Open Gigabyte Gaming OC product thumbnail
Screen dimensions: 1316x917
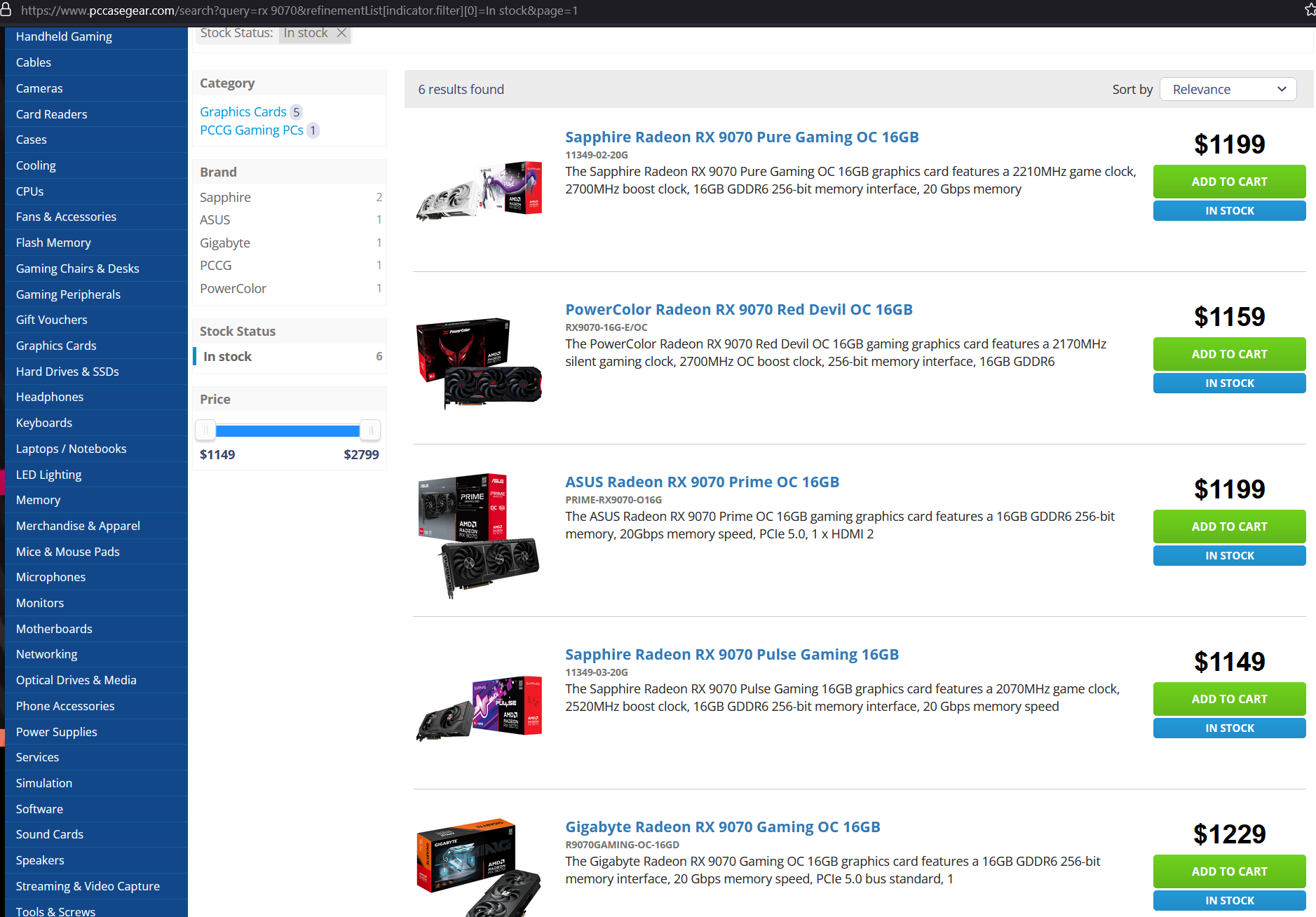tap(479, 868)
